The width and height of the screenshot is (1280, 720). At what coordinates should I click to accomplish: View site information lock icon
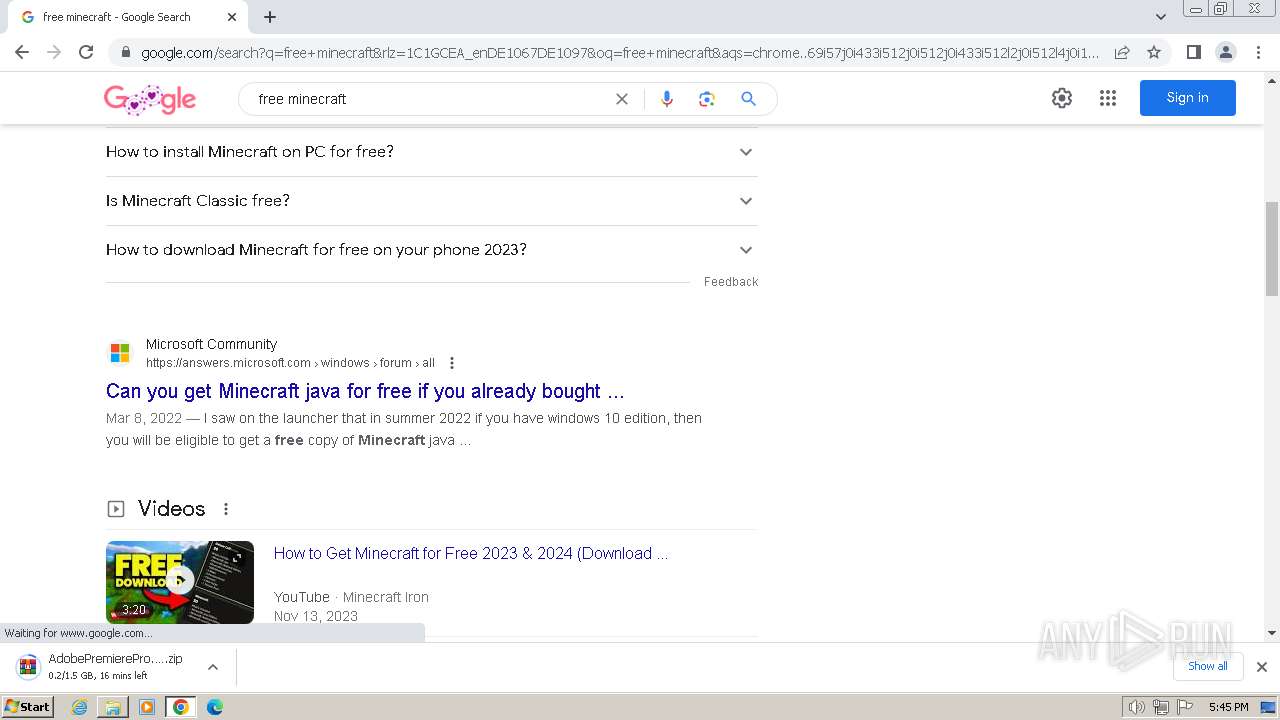[x=125, y=52]
